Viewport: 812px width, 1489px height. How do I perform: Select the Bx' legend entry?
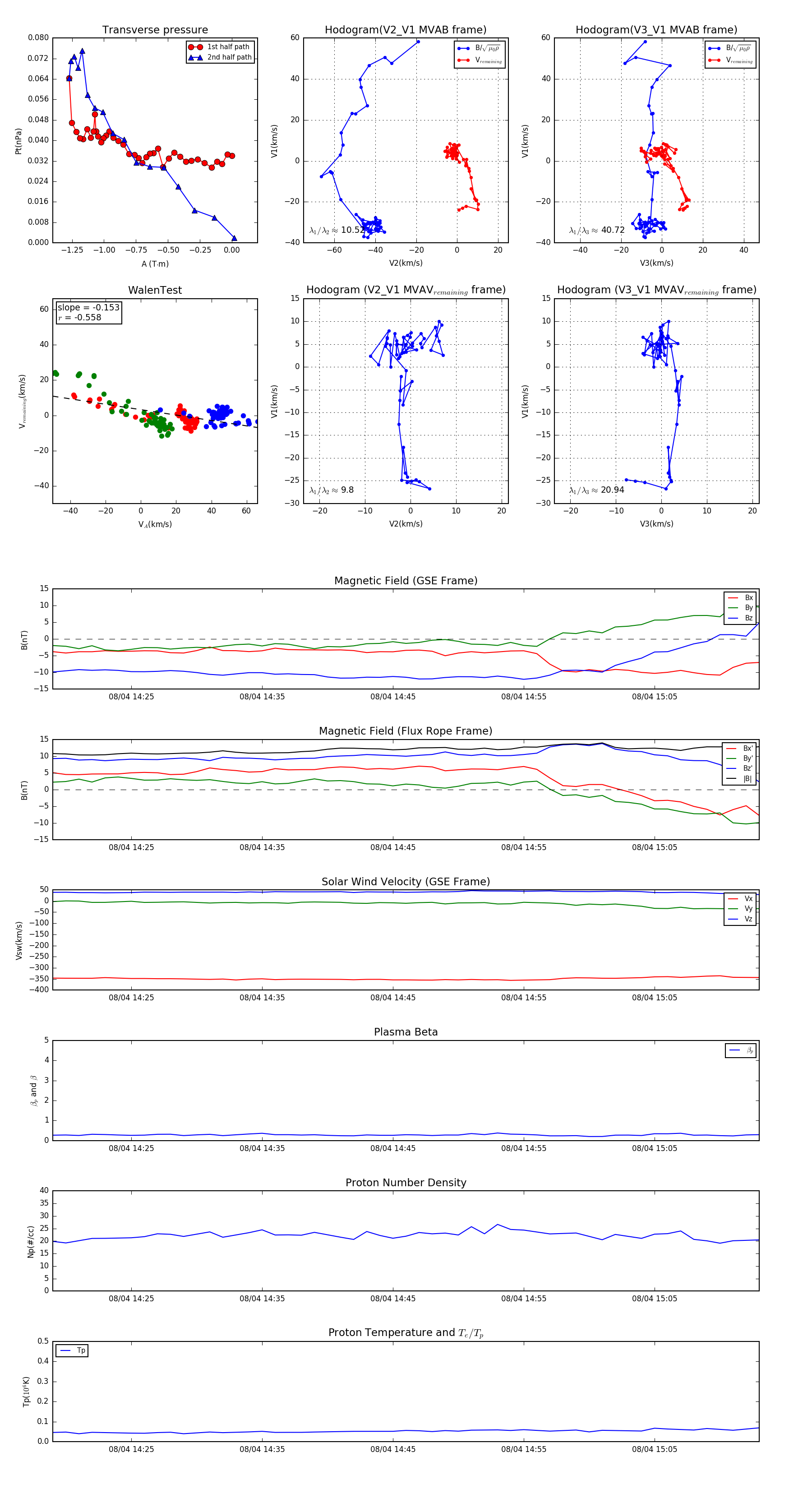(739, 749)
